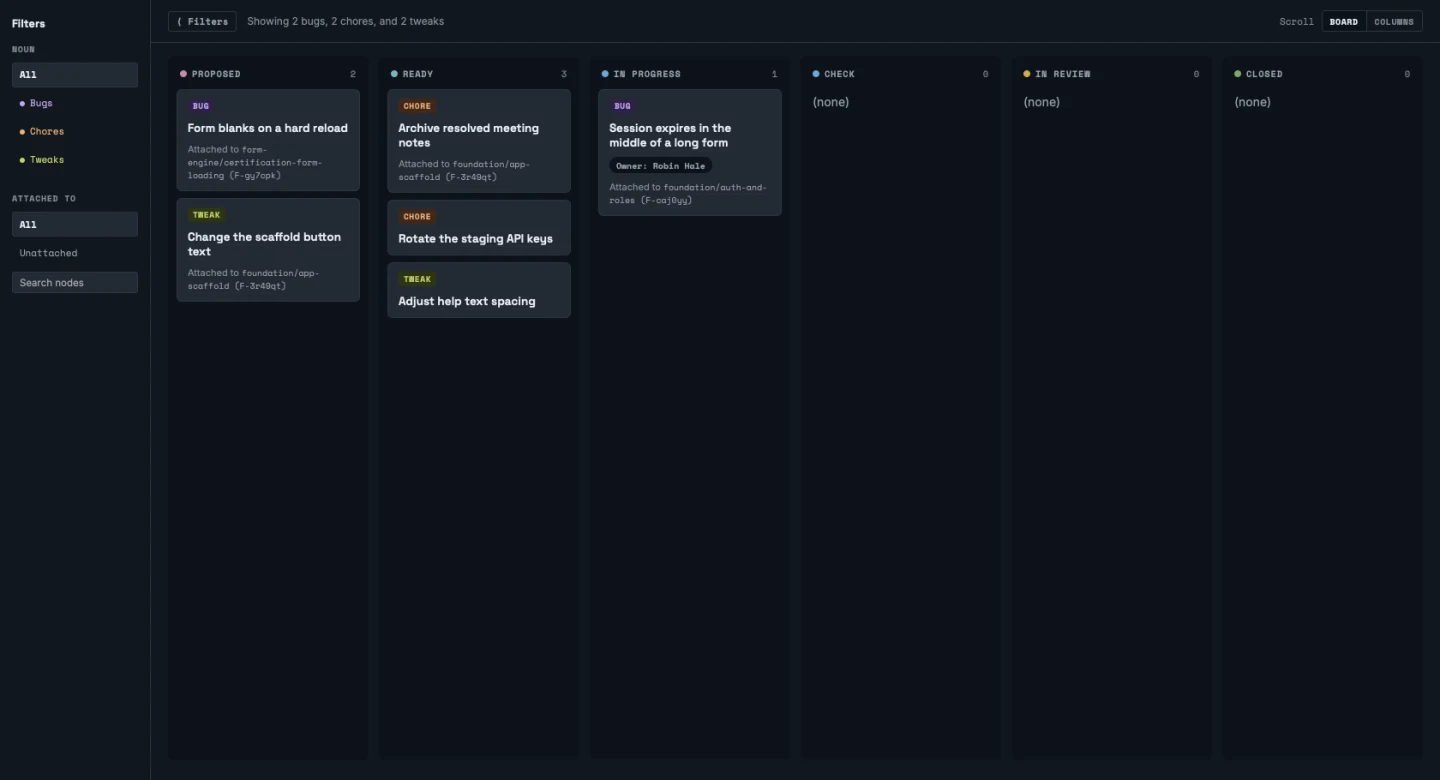Click the IN PROGRESS column header

(690, 74)
